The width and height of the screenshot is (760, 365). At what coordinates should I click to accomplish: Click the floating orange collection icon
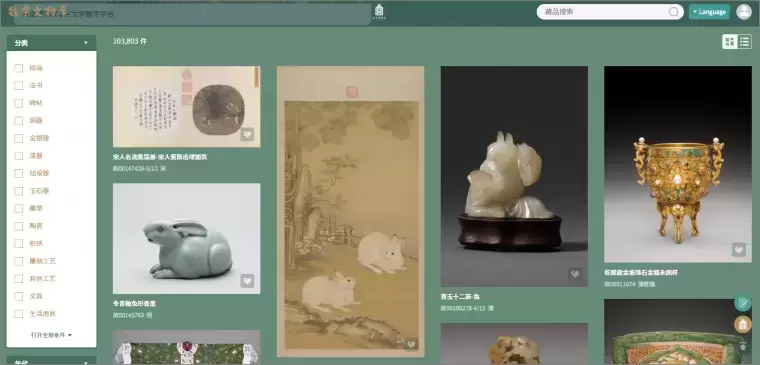pos(743,324)
